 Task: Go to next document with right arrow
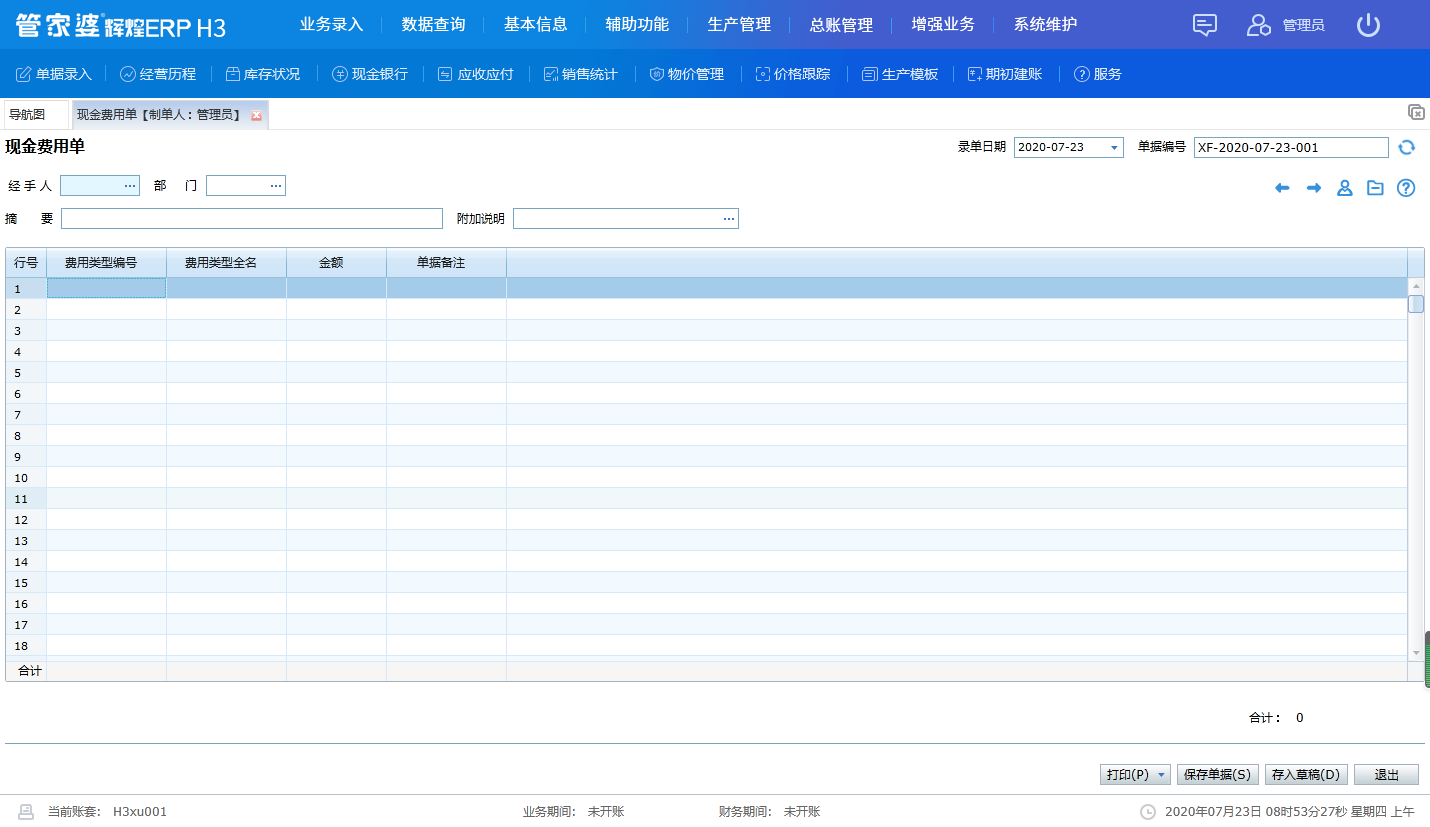(1314, 188)
